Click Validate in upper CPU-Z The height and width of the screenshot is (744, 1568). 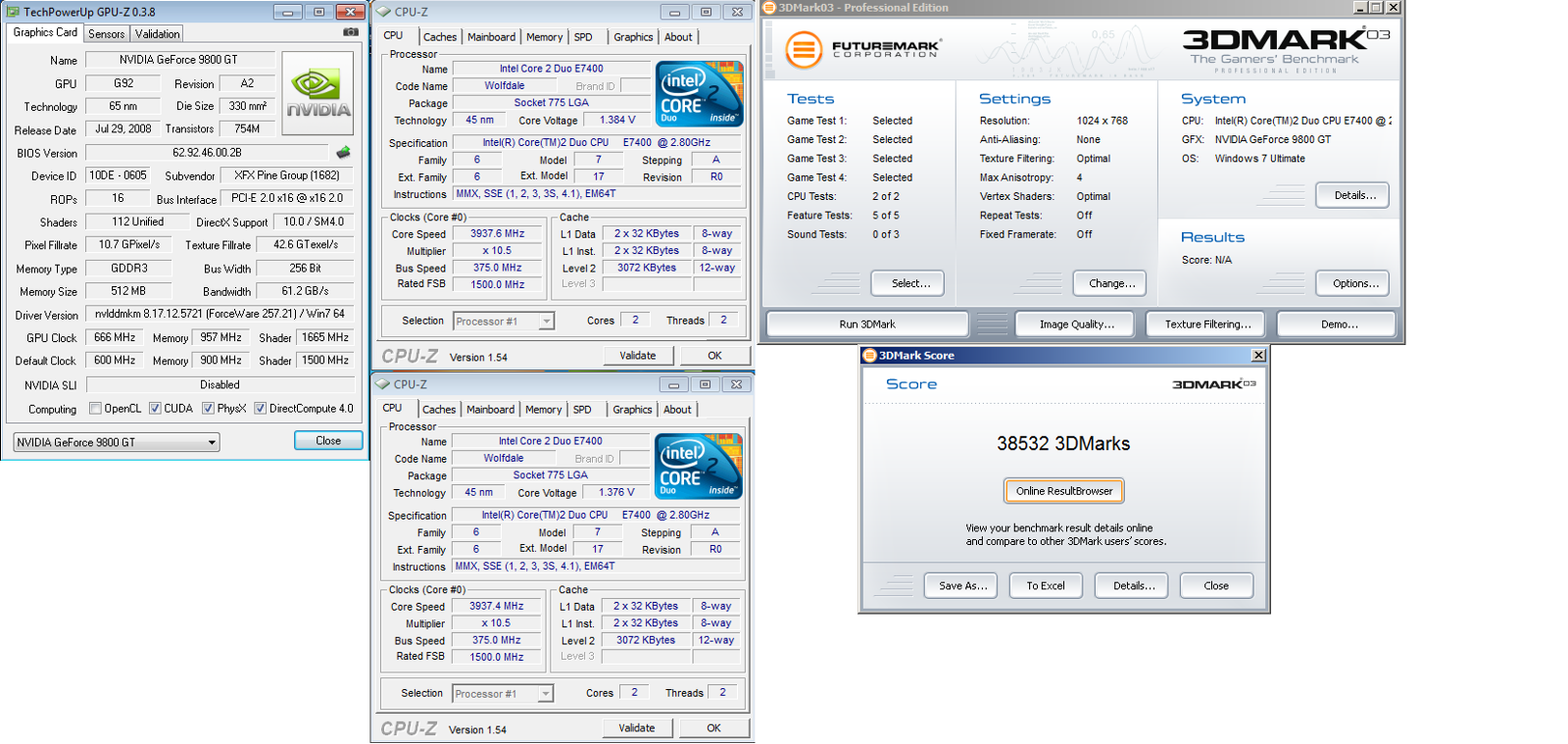(638, 356)
